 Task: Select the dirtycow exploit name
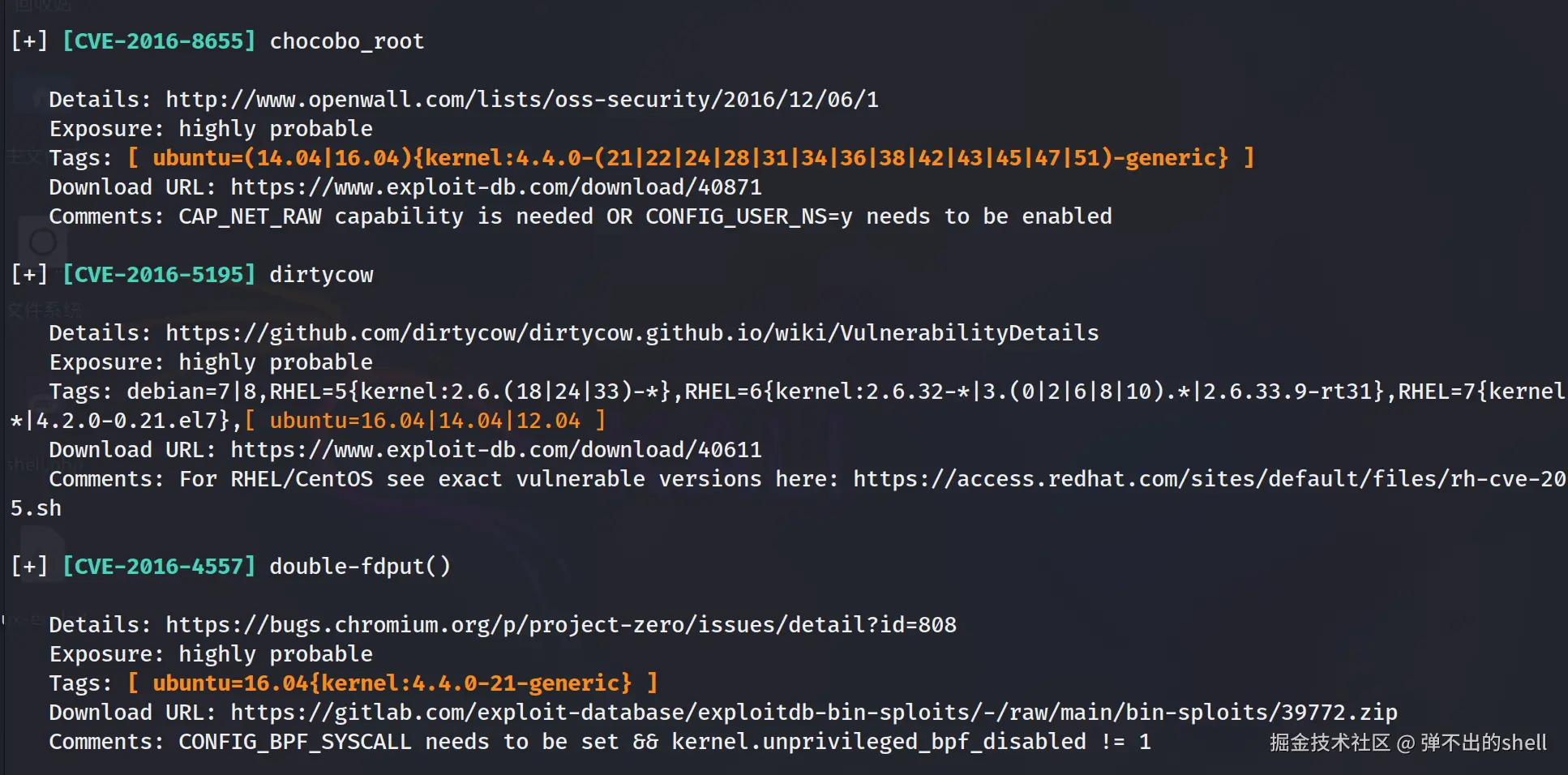coord(321,275)
